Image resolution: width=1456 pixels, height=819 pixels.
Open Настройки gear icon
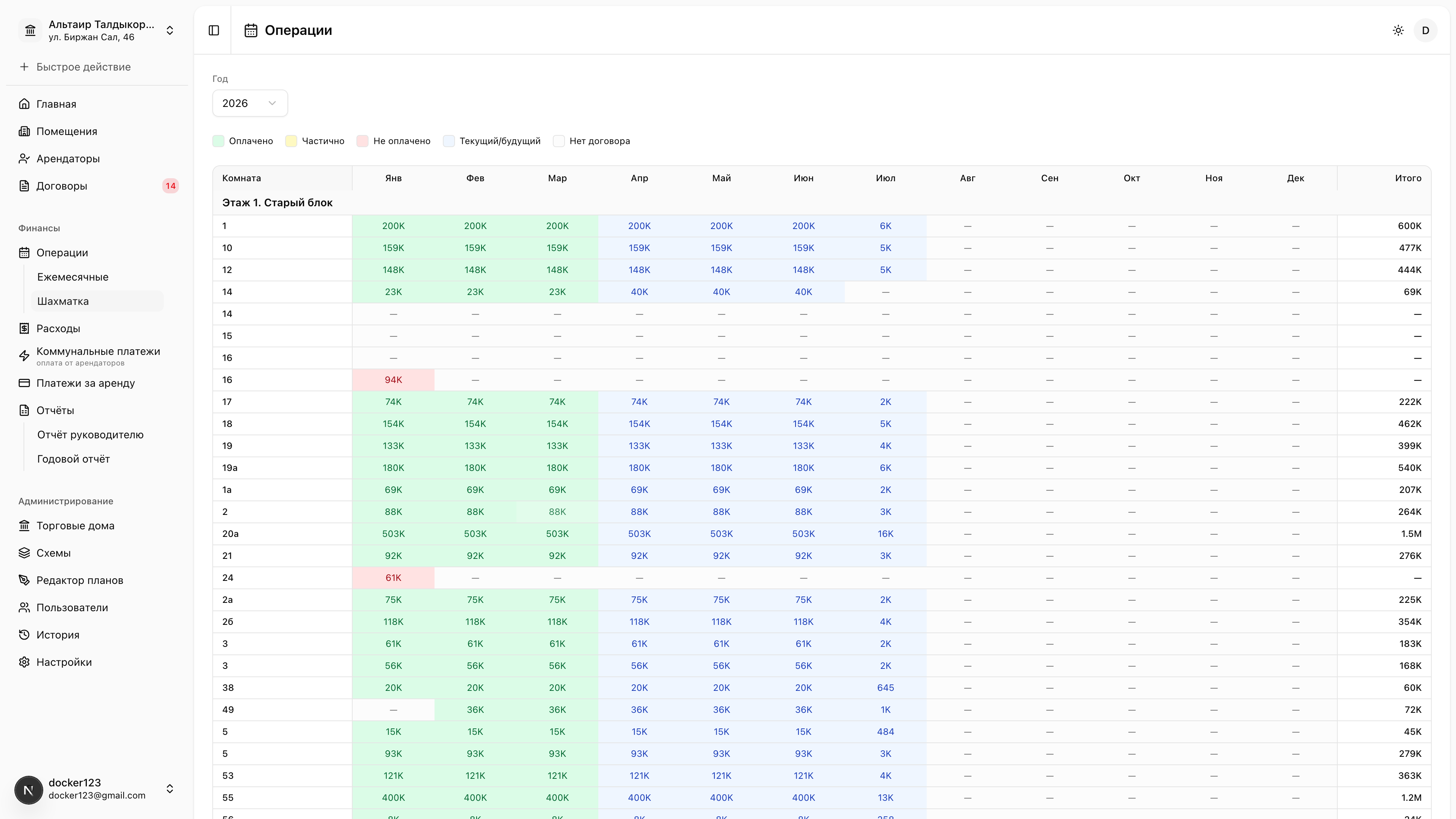24,662
